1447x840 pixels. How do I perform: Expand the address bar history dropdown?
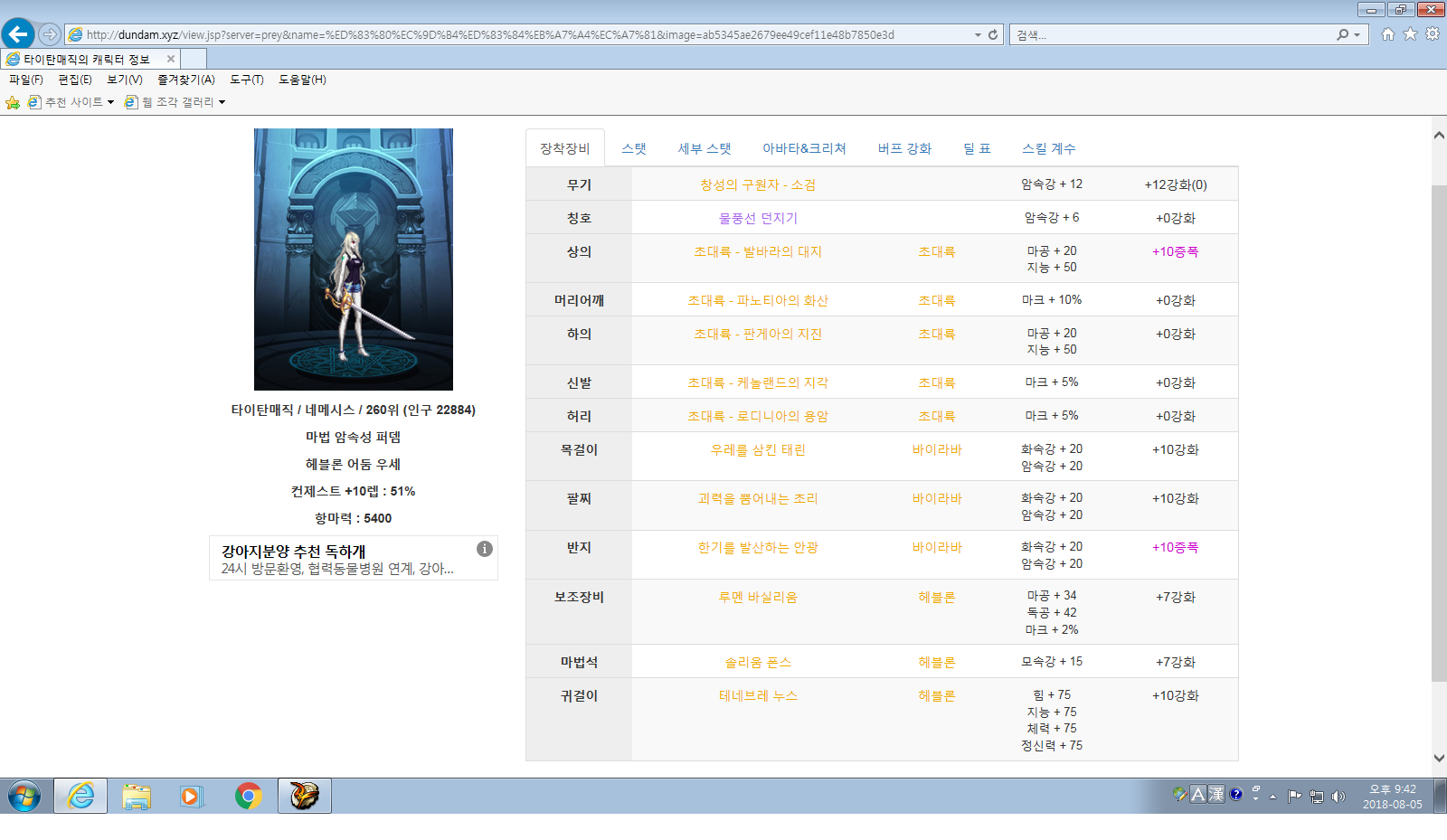click(978, 34)
